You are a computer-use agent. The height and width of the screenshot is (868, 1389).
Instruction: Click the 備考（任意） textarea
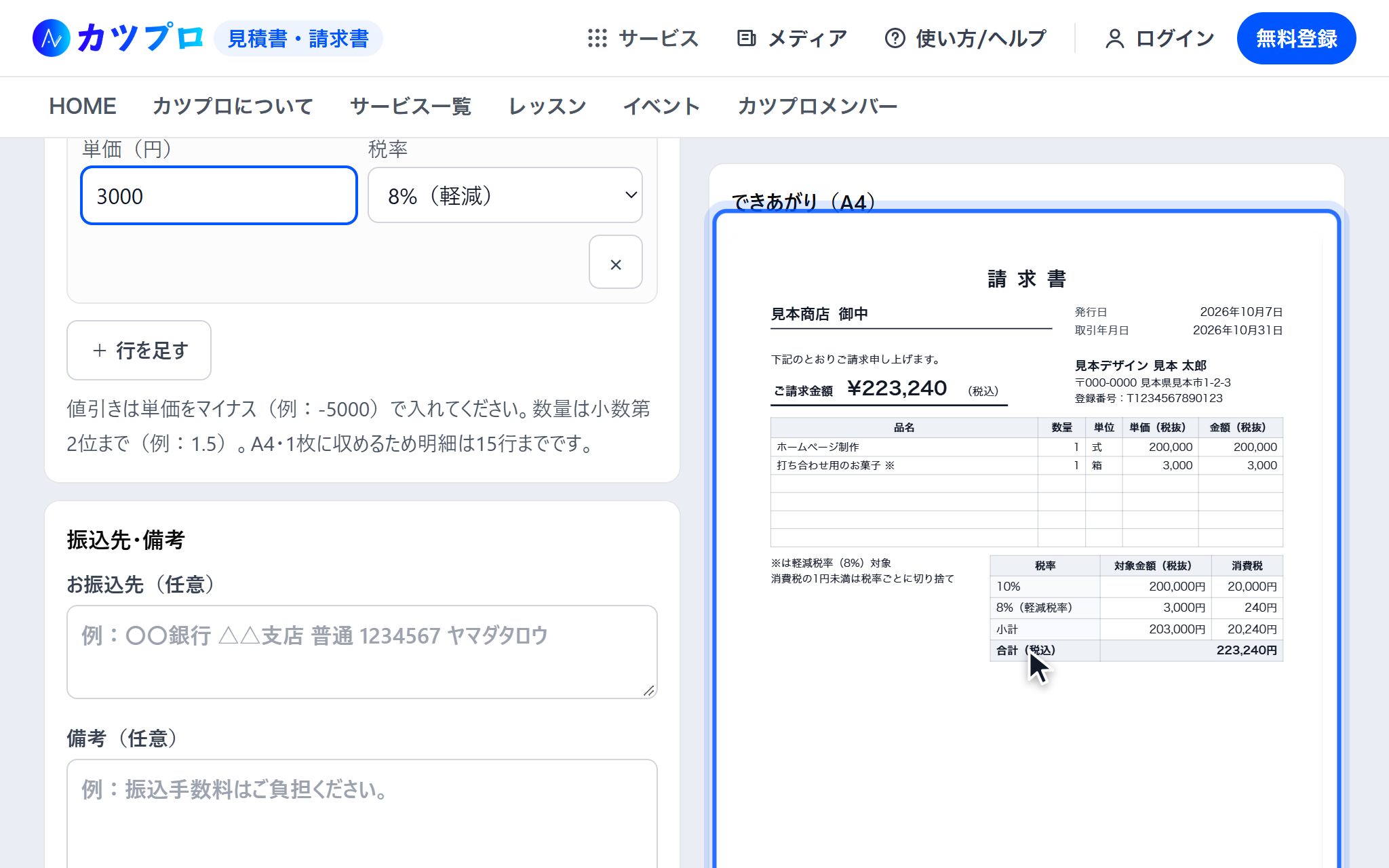(x=362, y=813)
